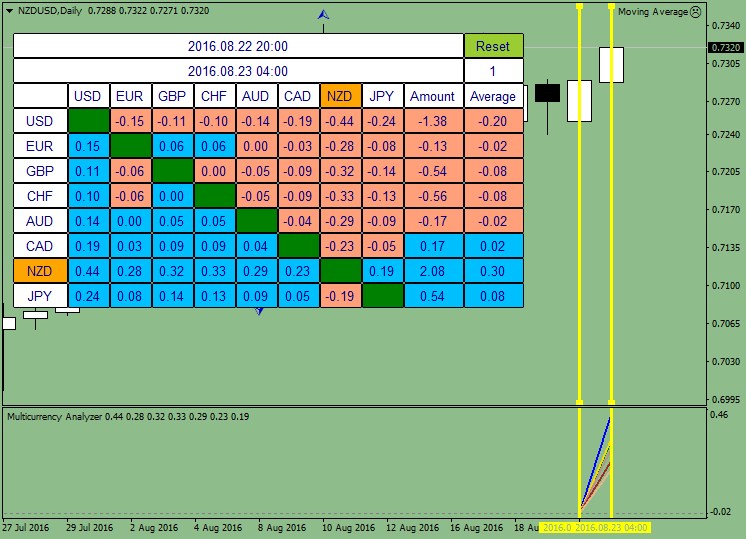Click the blue arrow marker below the table
Image resolution: width=746 pixels, height=539 pixels.
(259, 311)
